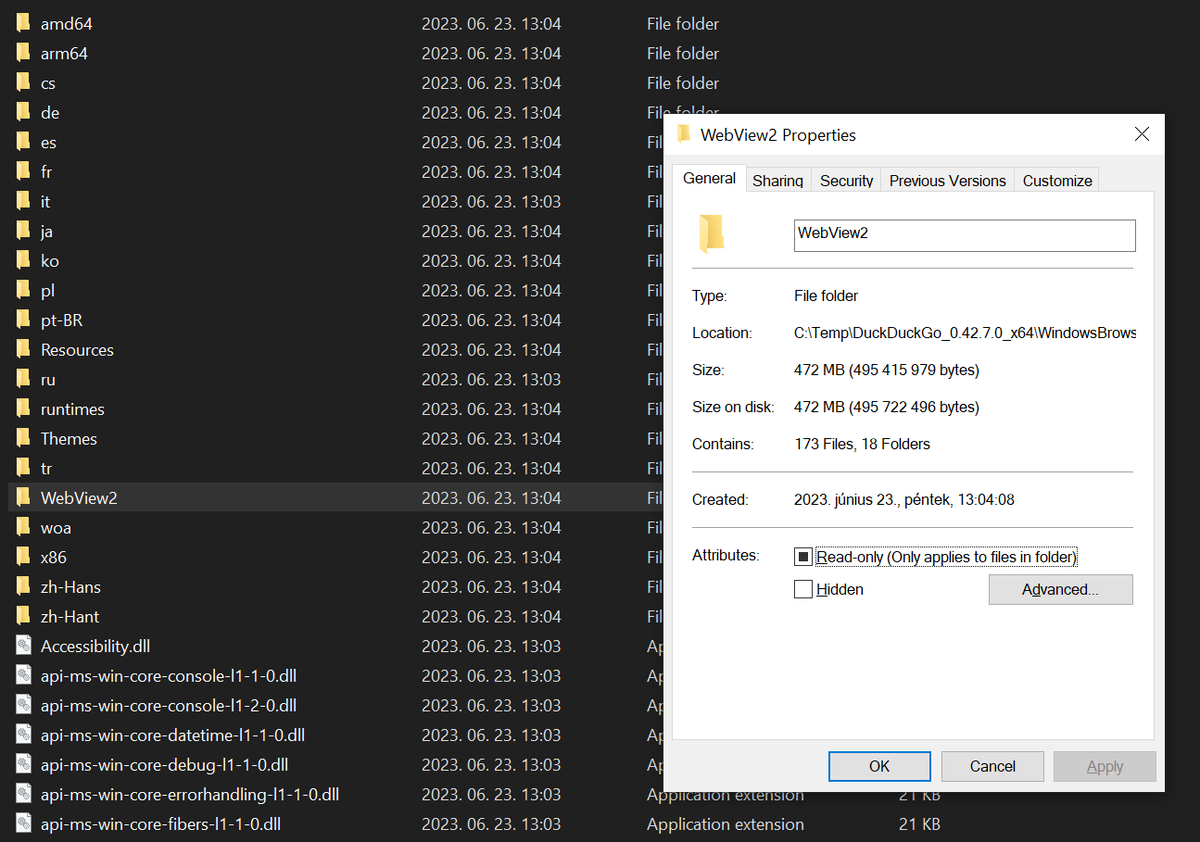This screenshot has height=842, width=1200.
Task: Click the File folder type of the arm64 row
Action: tap(683, 53)
